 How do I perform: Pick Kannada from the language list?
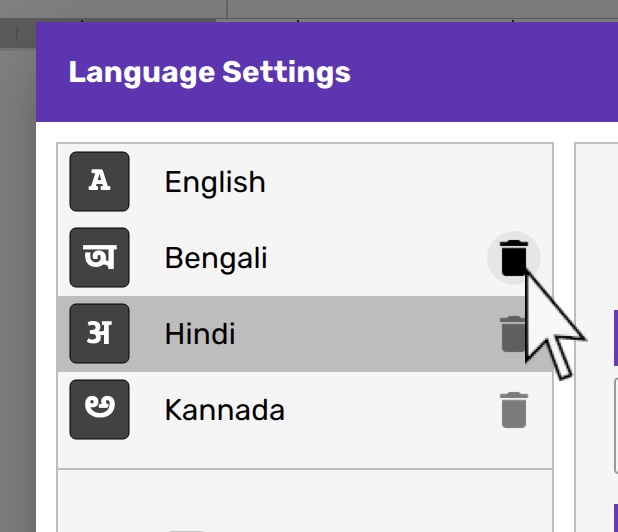(224, 410)
